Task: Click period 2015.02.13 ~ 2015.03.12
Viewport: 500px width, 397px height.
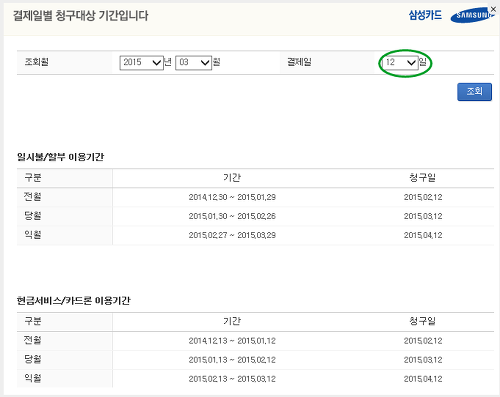Action: click(232, 379)
